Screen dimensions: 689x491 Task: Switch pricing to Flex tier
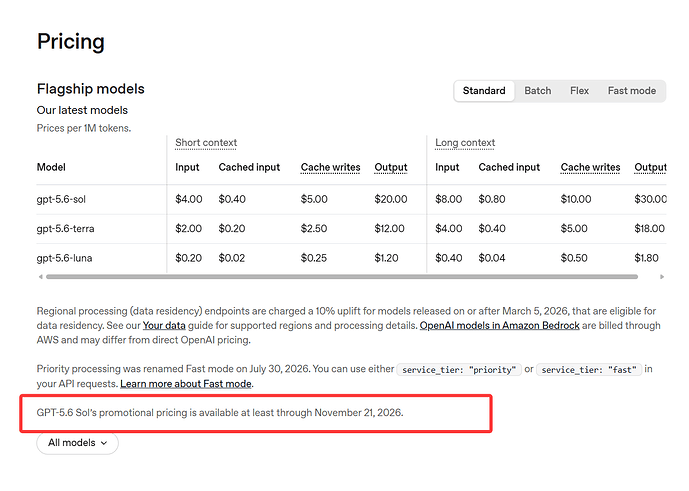click(x=579, y=91)
